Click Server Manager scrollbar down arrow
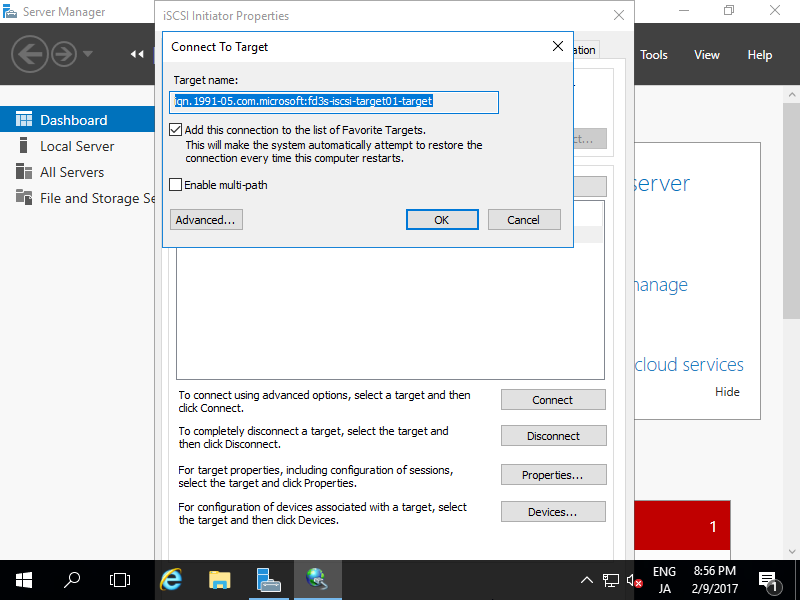The image size is (800, 600). (791, 552)
